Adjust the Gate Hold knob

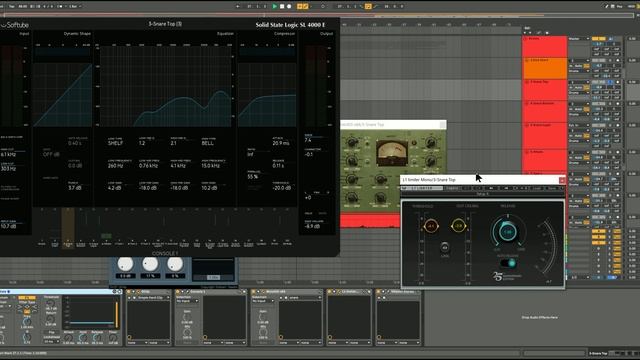click(x=83, y=338)
